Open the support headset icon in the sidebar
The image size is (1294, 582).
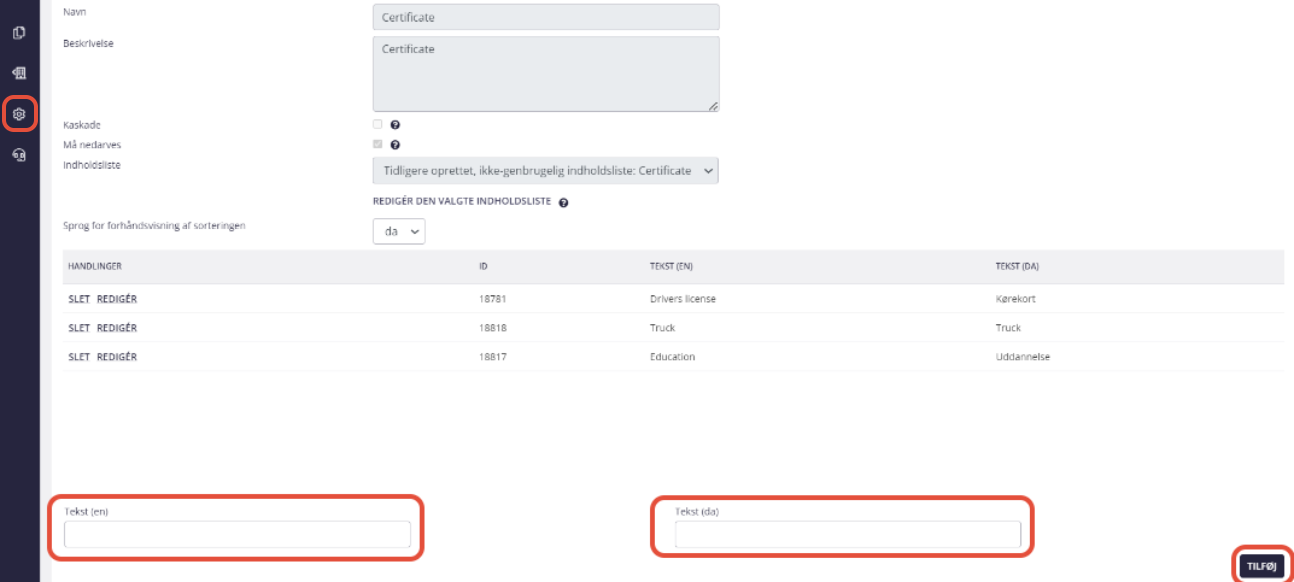tap(18, 155)
